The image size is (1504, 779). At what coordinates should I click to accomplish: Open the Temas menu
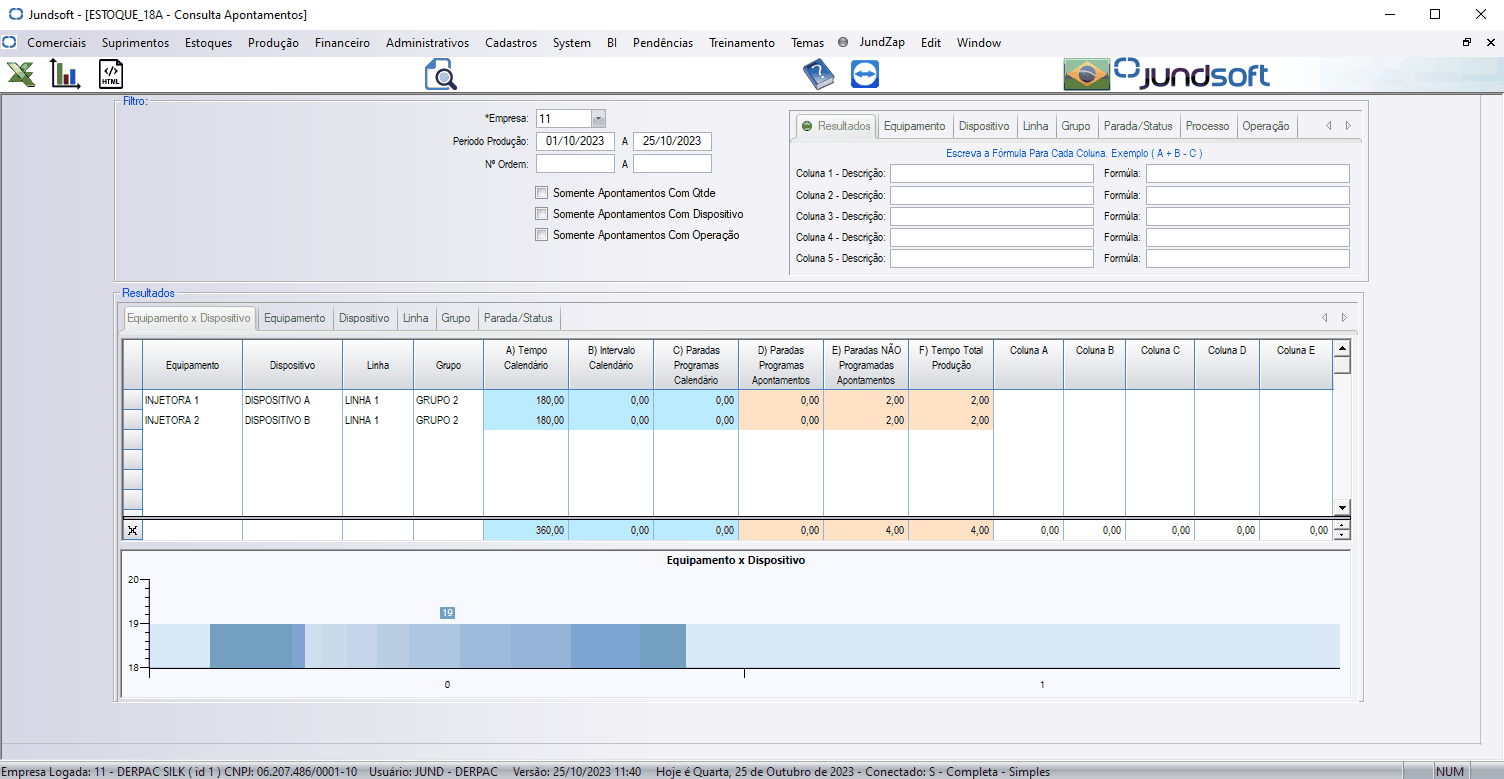[807, 43]
